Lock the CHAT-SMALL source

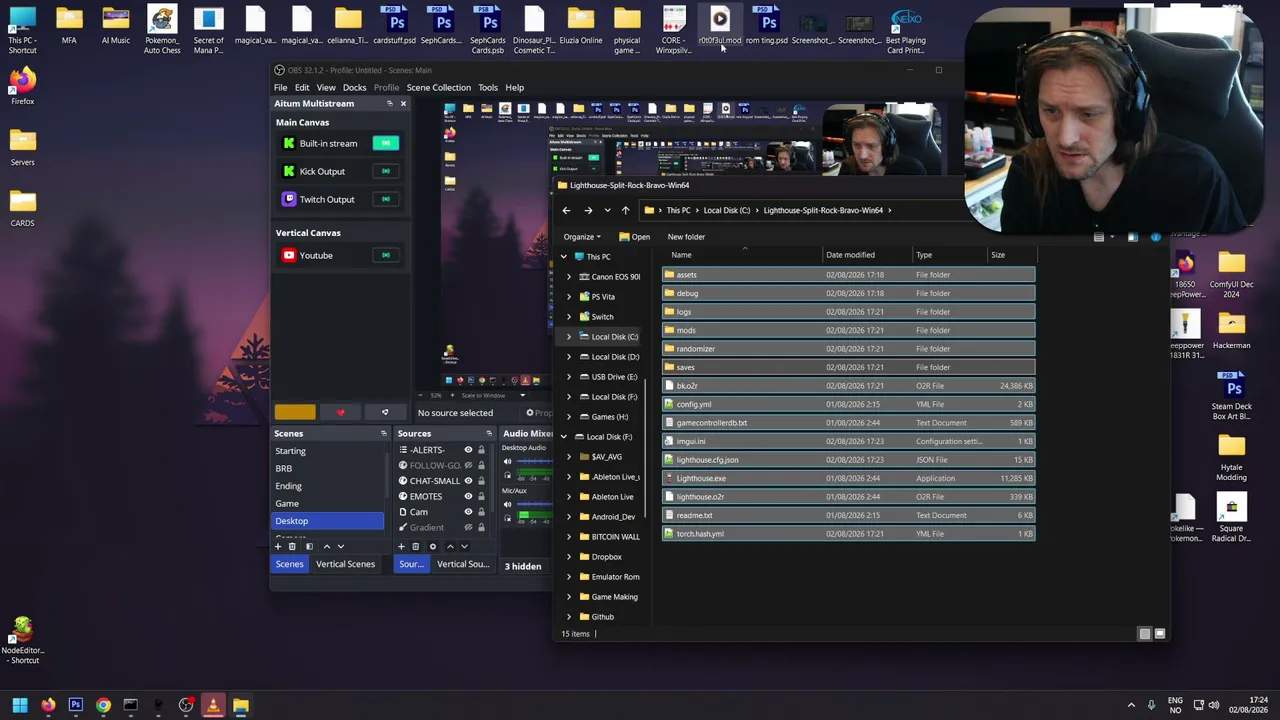point(481,481)
